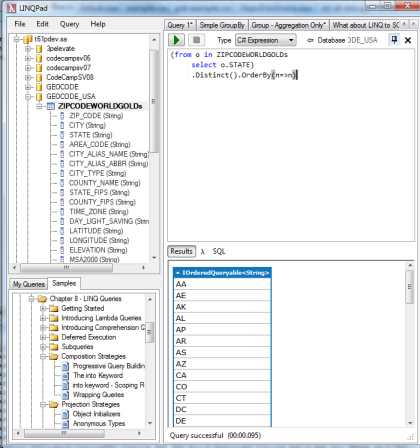Expand the codecampsv07 database node
420x448 pixels.
(28, 68)
